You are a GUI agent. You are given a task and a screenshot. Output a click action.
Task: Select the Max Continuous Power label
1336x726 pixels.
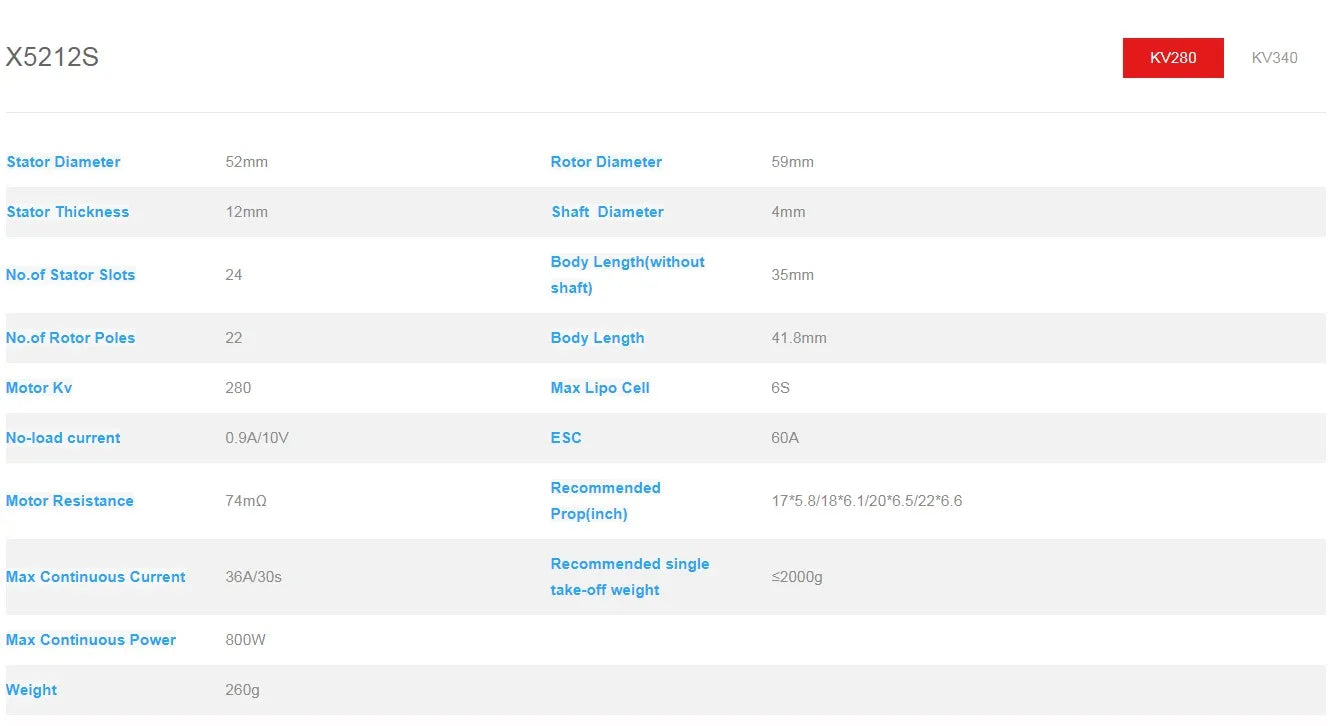pyautogui.click(x=90, y=640)
